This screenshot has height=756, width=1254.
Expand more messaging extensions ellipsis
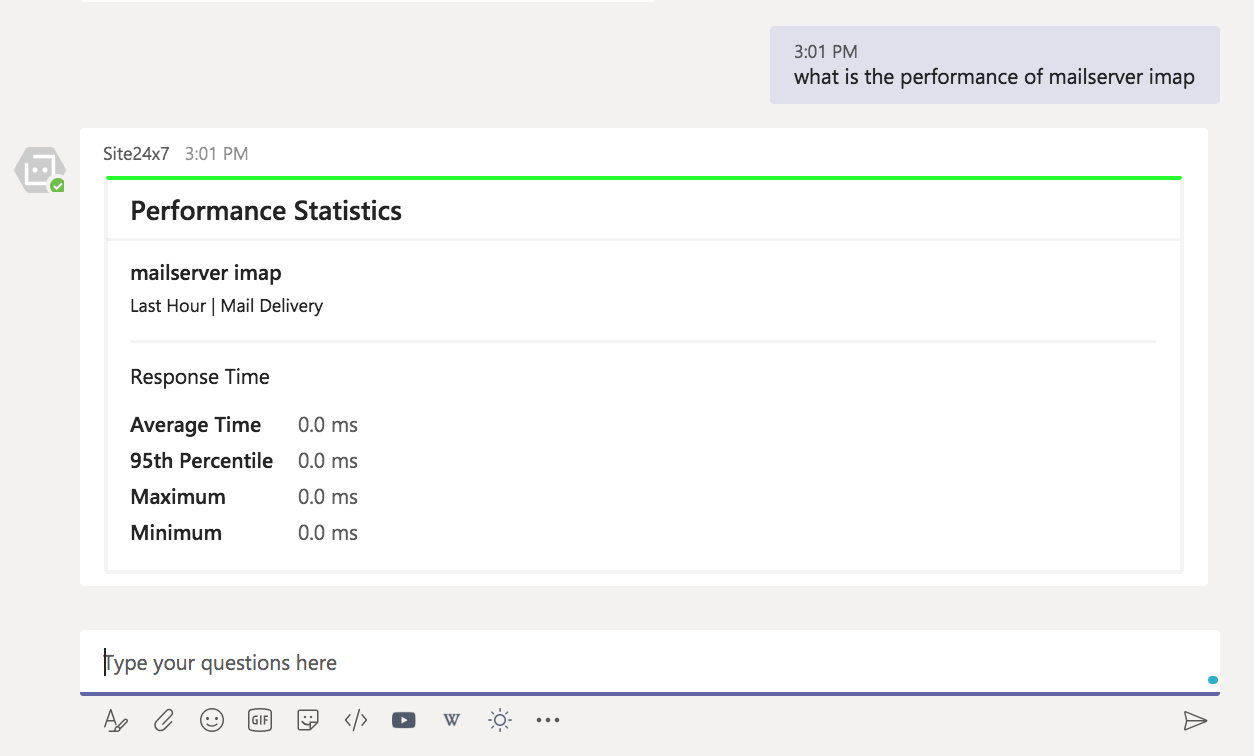(x=548, y=720)
